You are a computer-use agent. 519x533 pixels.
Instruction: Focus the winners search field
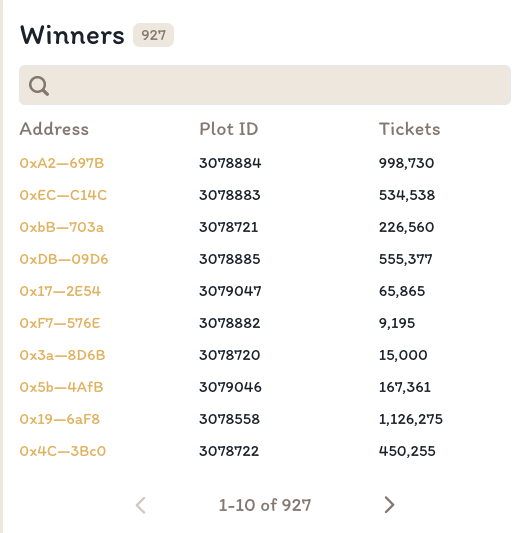click(265, 85)
